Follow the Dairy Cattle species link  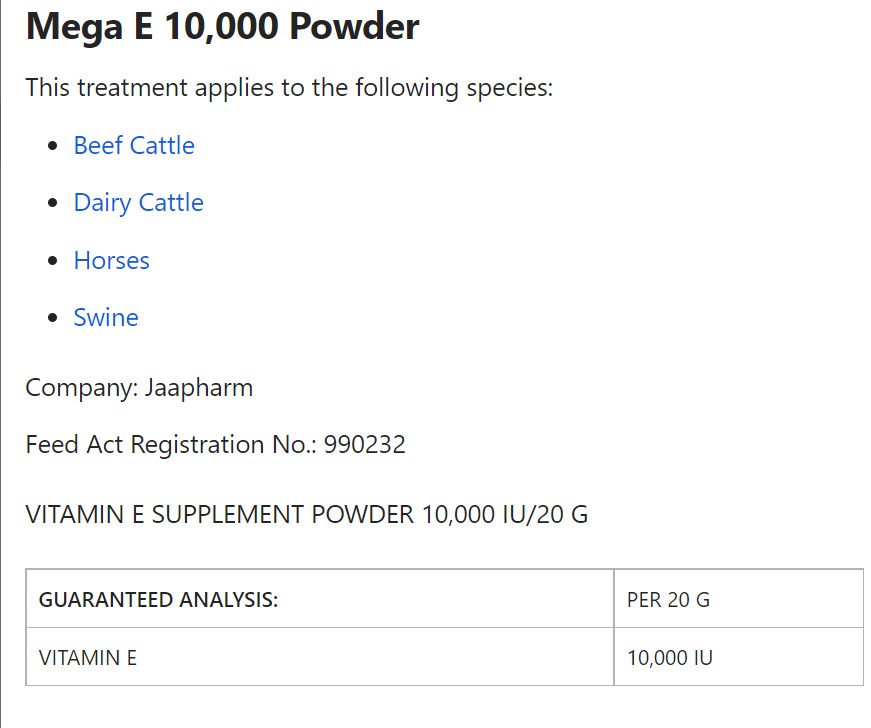(138, 203)
